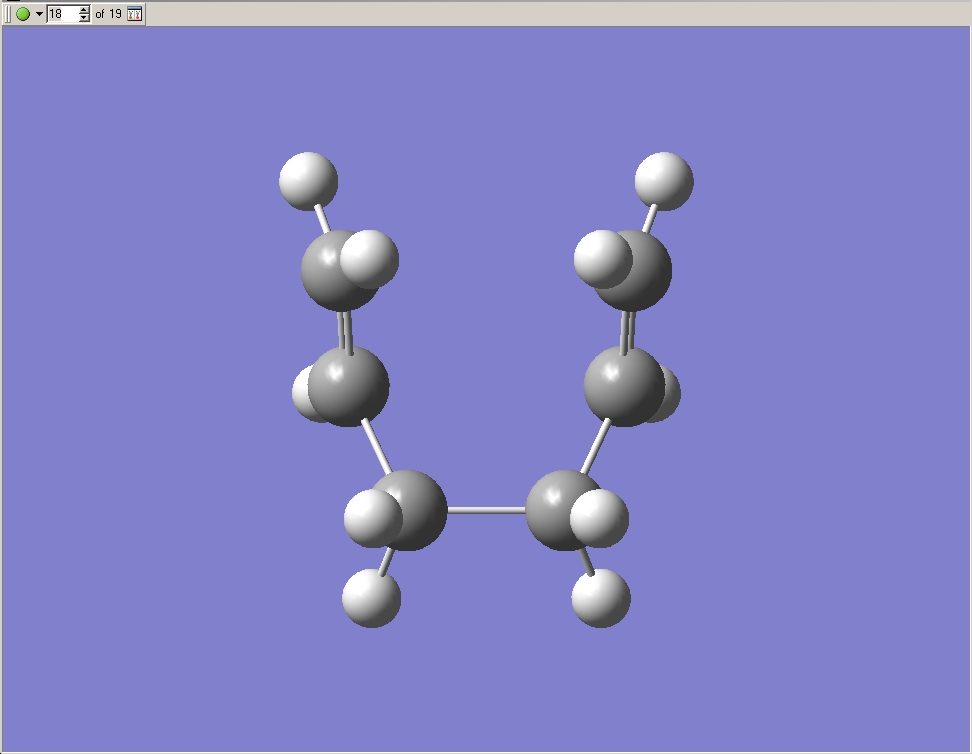Click the diagonal bond below middle-left carbon

pyautogui.click(x=376, y=446)
